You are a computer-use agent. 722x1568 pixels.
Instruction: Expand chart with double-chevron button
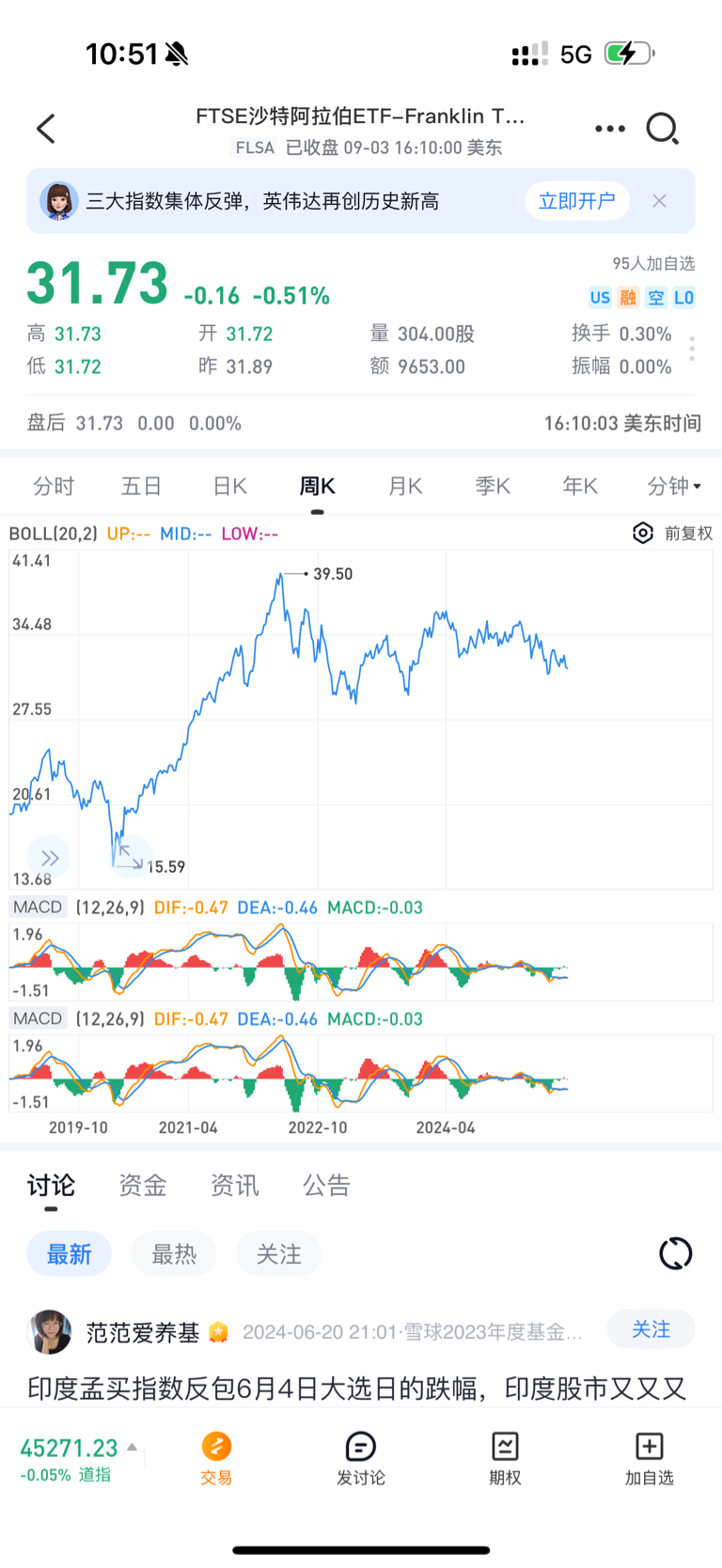(50, 858)
